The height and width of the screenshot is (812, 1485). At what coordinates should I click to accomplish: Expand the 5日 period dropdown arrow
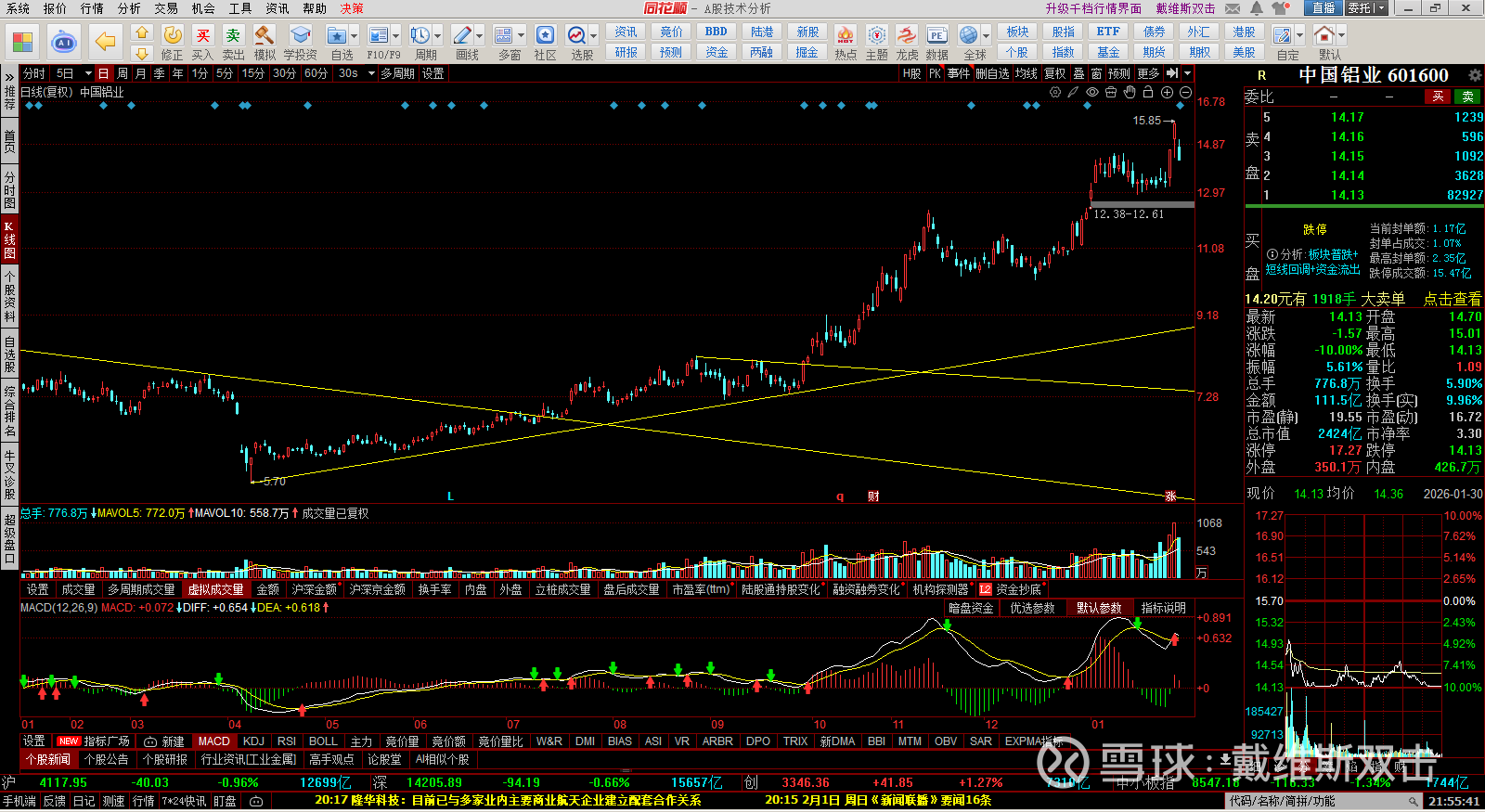(88, 73)
